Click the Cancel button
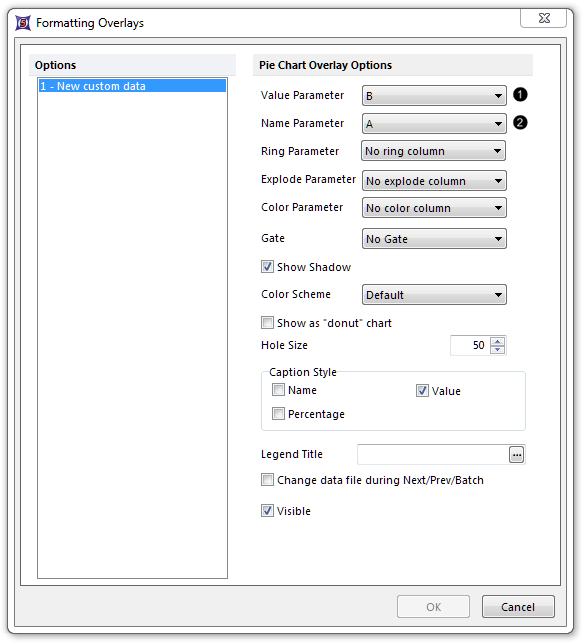The width and height of the screenshot is (584, 643). (x=518, y=607)
